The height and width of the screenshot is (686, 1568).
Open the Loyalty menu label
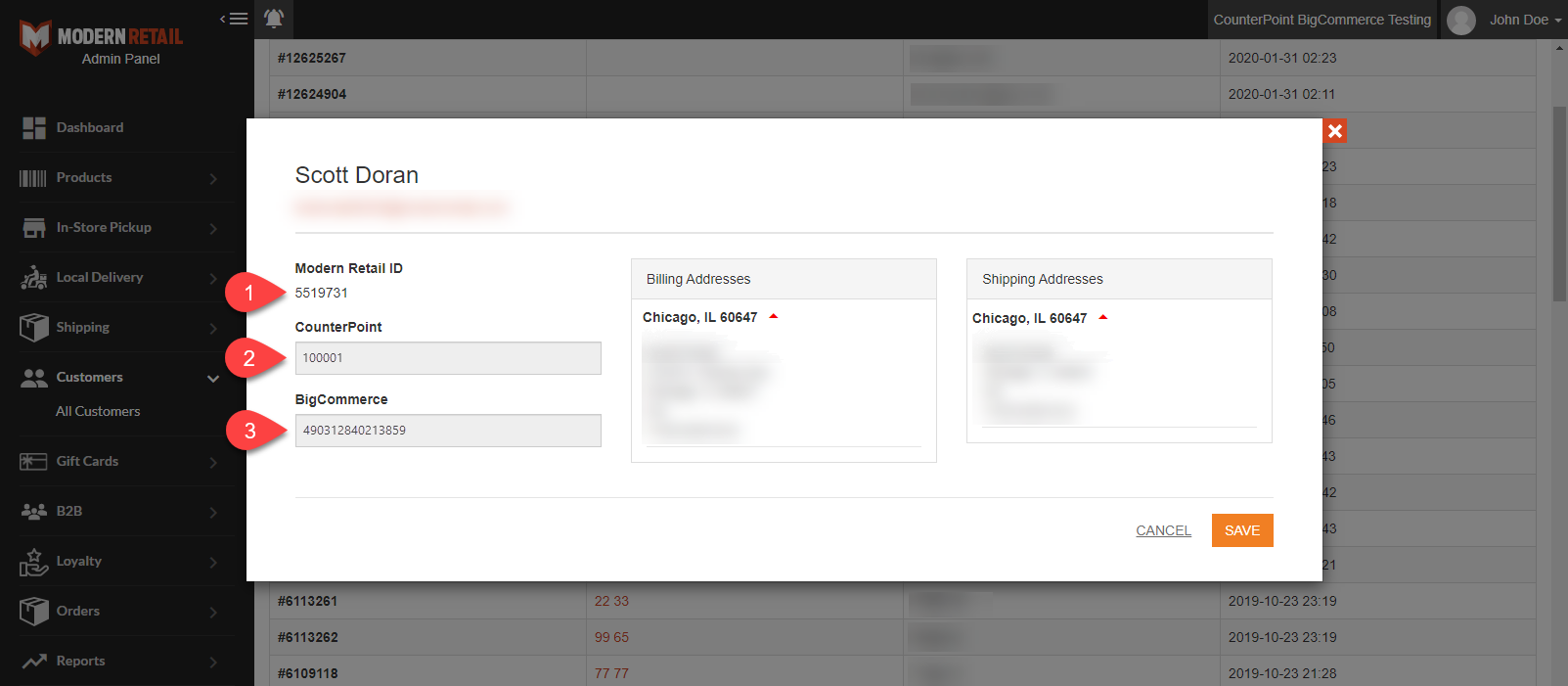[x=79, y=561]
